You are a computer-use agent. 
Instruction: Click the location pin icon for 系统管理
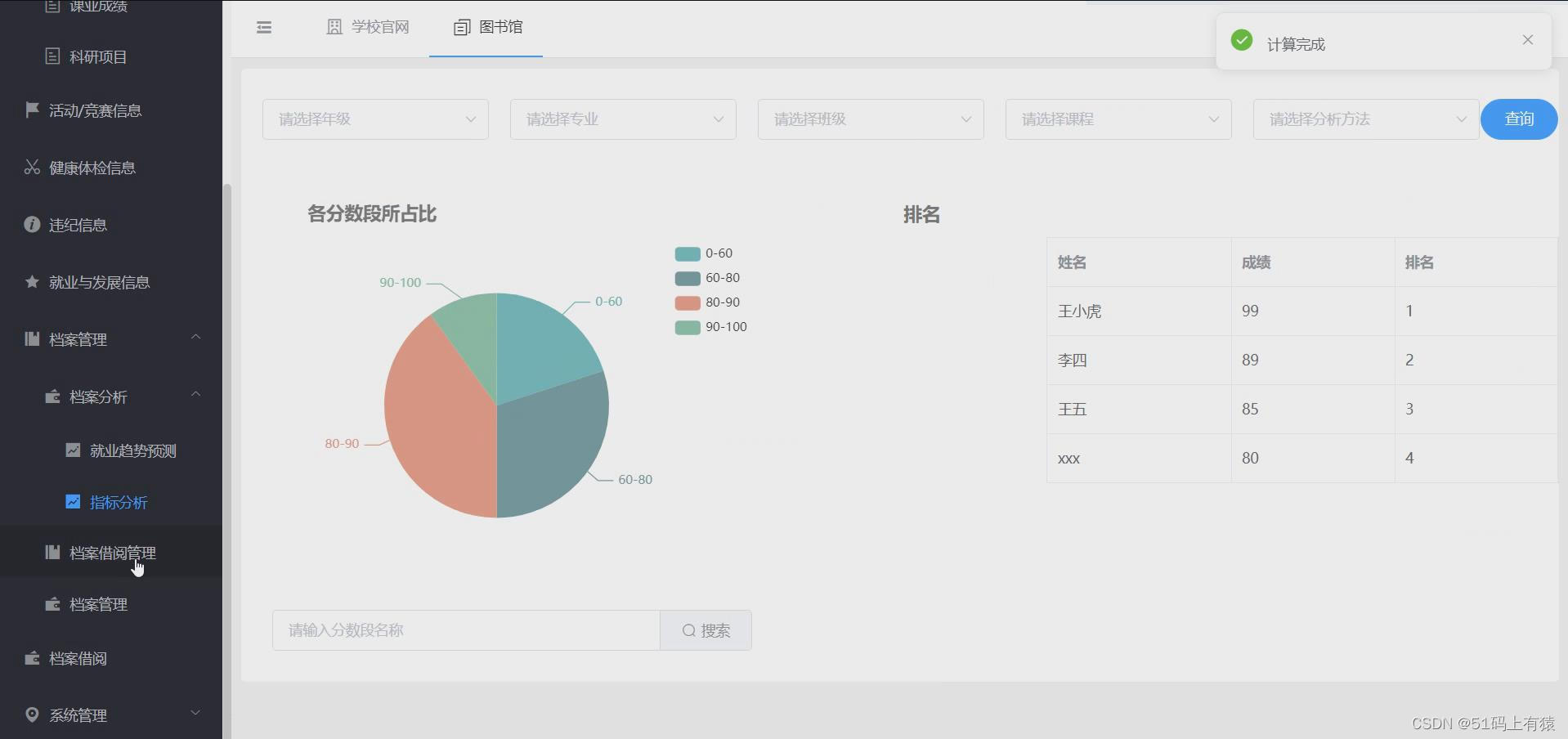pos(32,714)
